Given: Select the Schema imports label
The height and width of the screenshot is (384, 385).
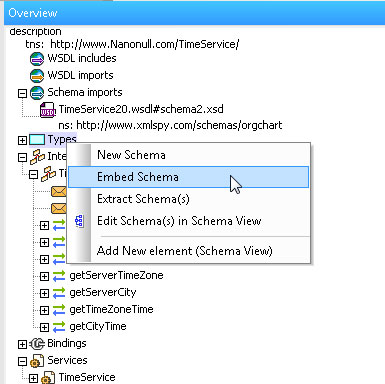Looking at the screenshot, I should [85, 92].
